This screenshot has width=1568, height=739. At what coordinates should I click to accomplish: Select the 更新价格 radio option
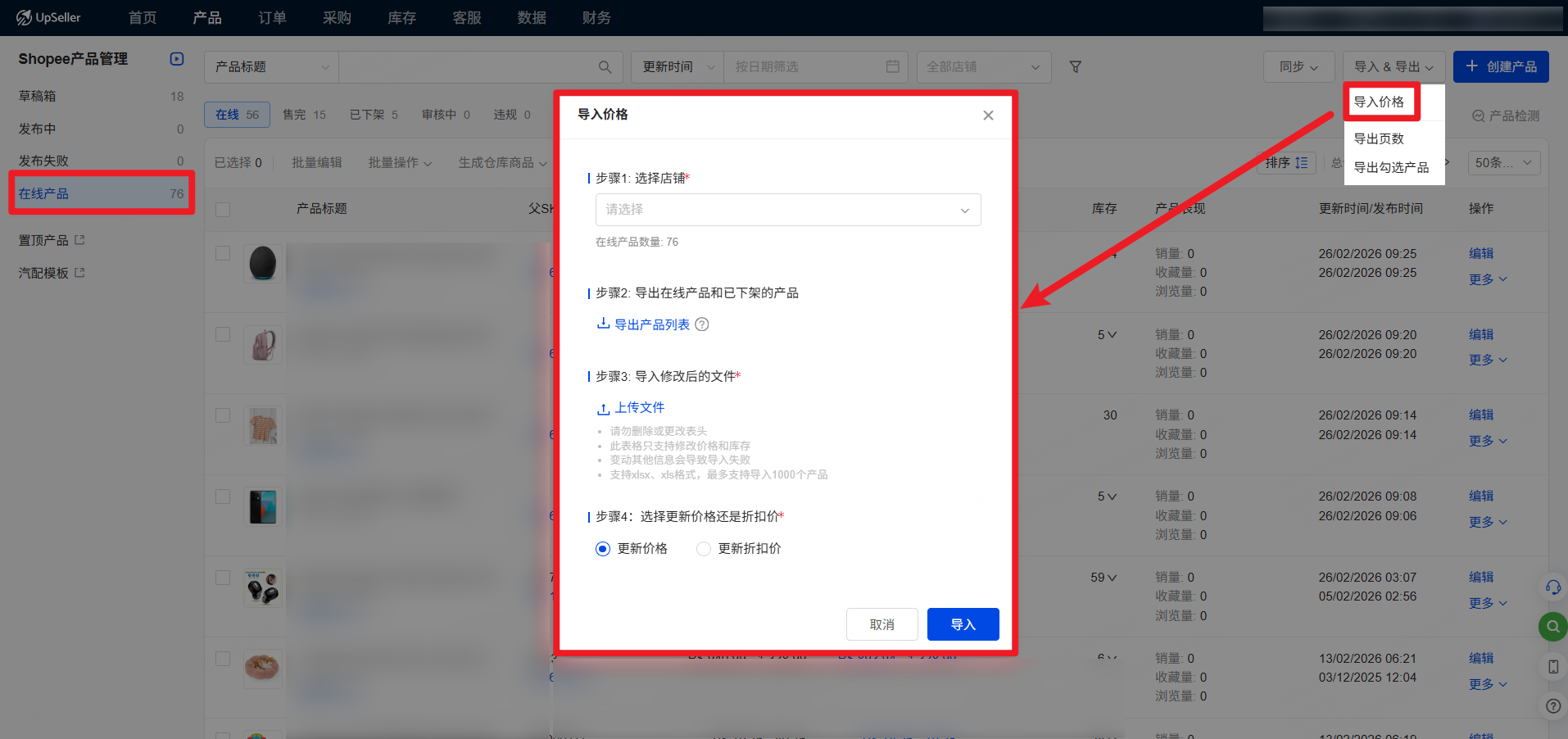coord(603,549)
